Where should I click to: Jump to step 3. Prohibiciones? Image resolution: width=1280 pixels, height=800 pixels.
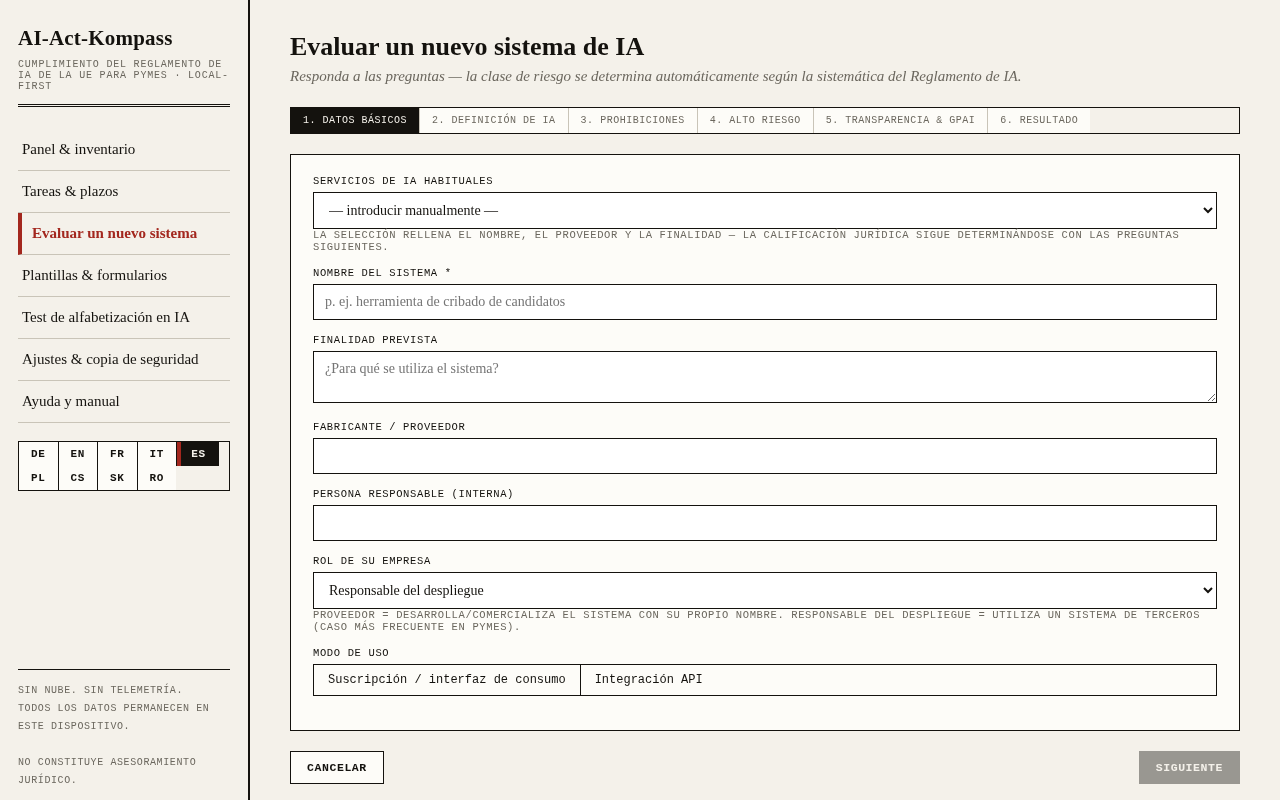point(633,121)
